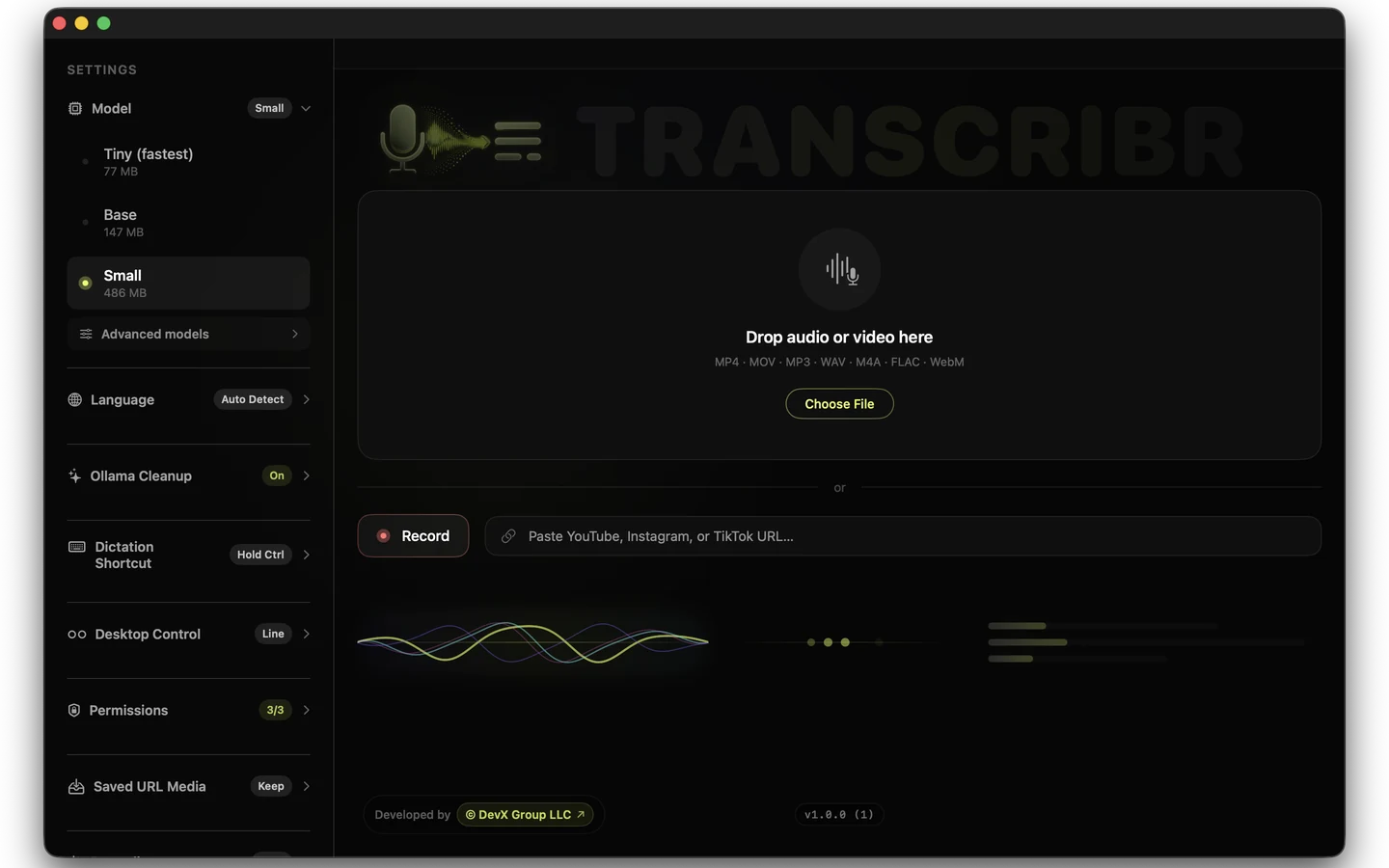Click the Auto Detect language badge
Screen dimensions: 1389x868
(253, 399)
